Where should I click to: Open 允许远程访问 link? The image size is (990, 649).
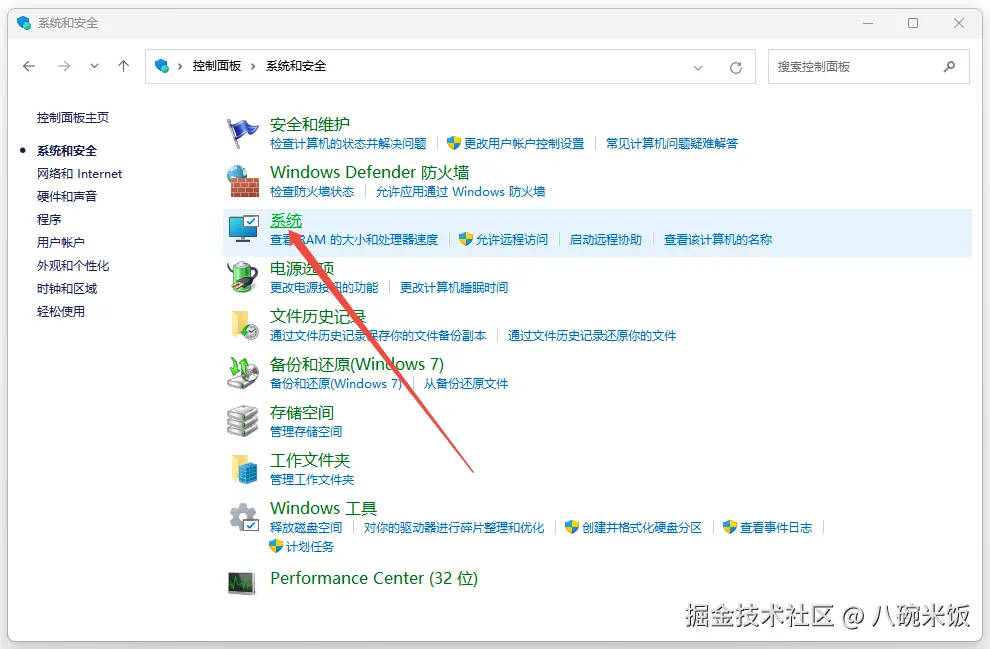pyautogui.click(x=511, y=239)
